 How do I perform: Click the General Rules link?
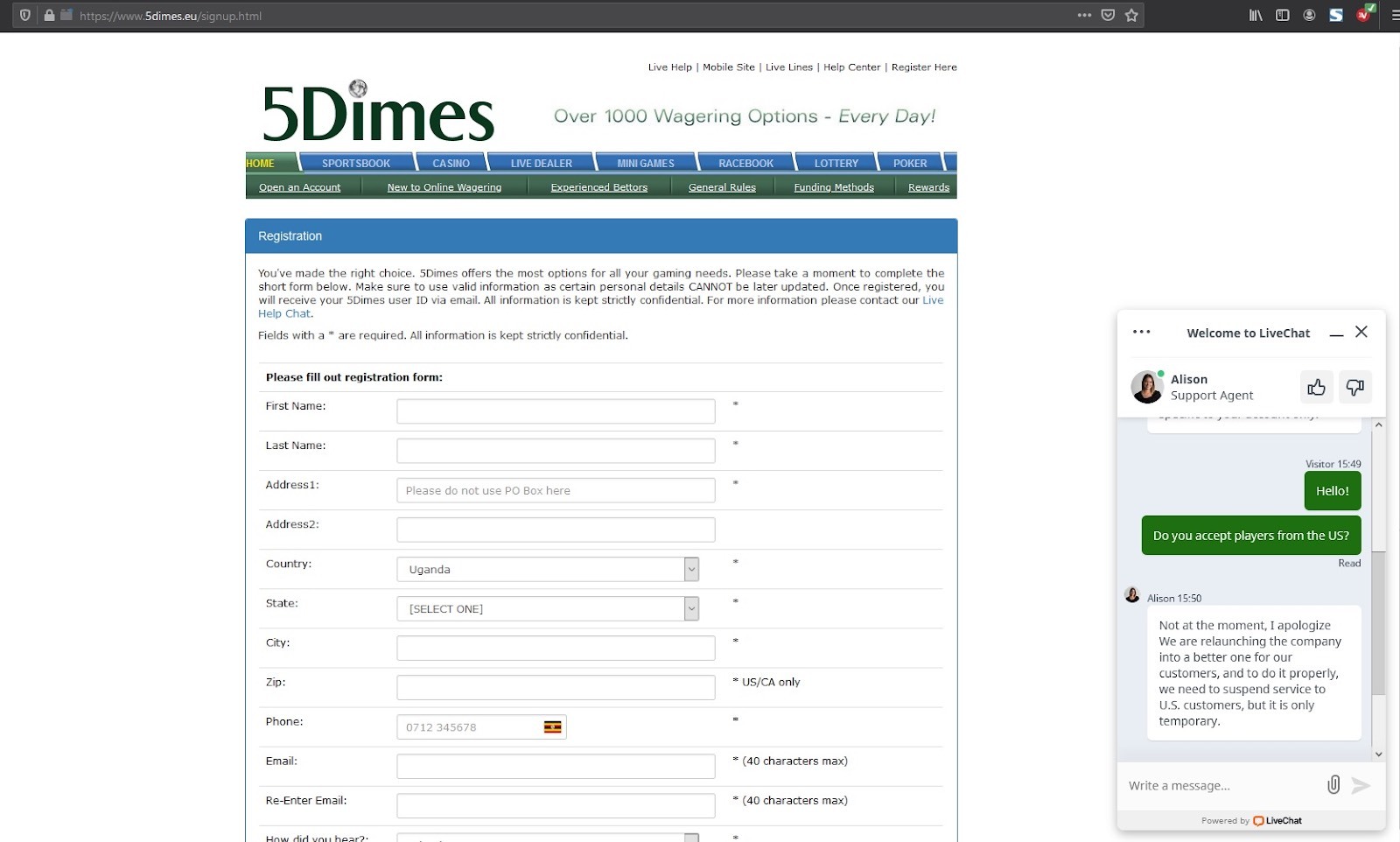(722, 187)
